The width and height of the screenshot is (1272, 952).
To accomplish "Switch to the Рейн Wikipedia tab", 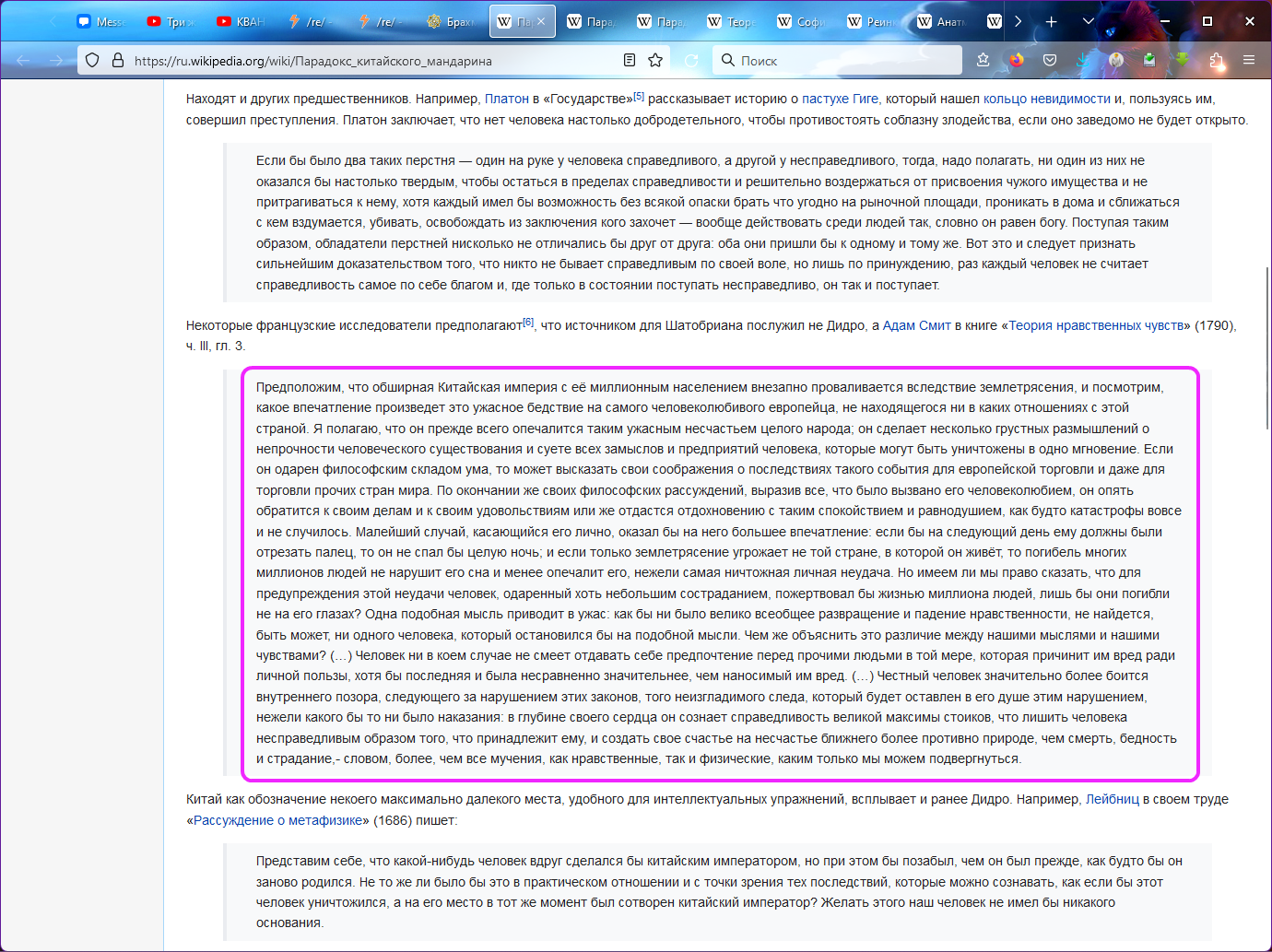I will (x=872, y=21).
